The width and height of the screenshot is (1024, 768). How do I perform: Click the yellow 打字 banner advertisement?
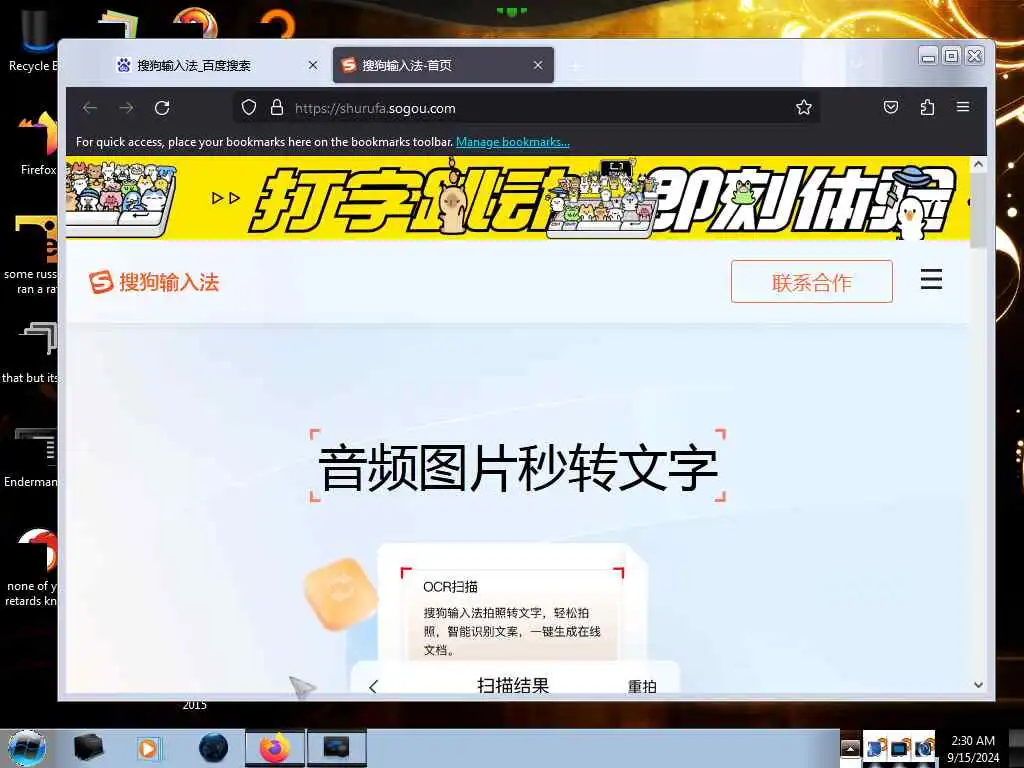pyautogui.click(x=518, y=198)
